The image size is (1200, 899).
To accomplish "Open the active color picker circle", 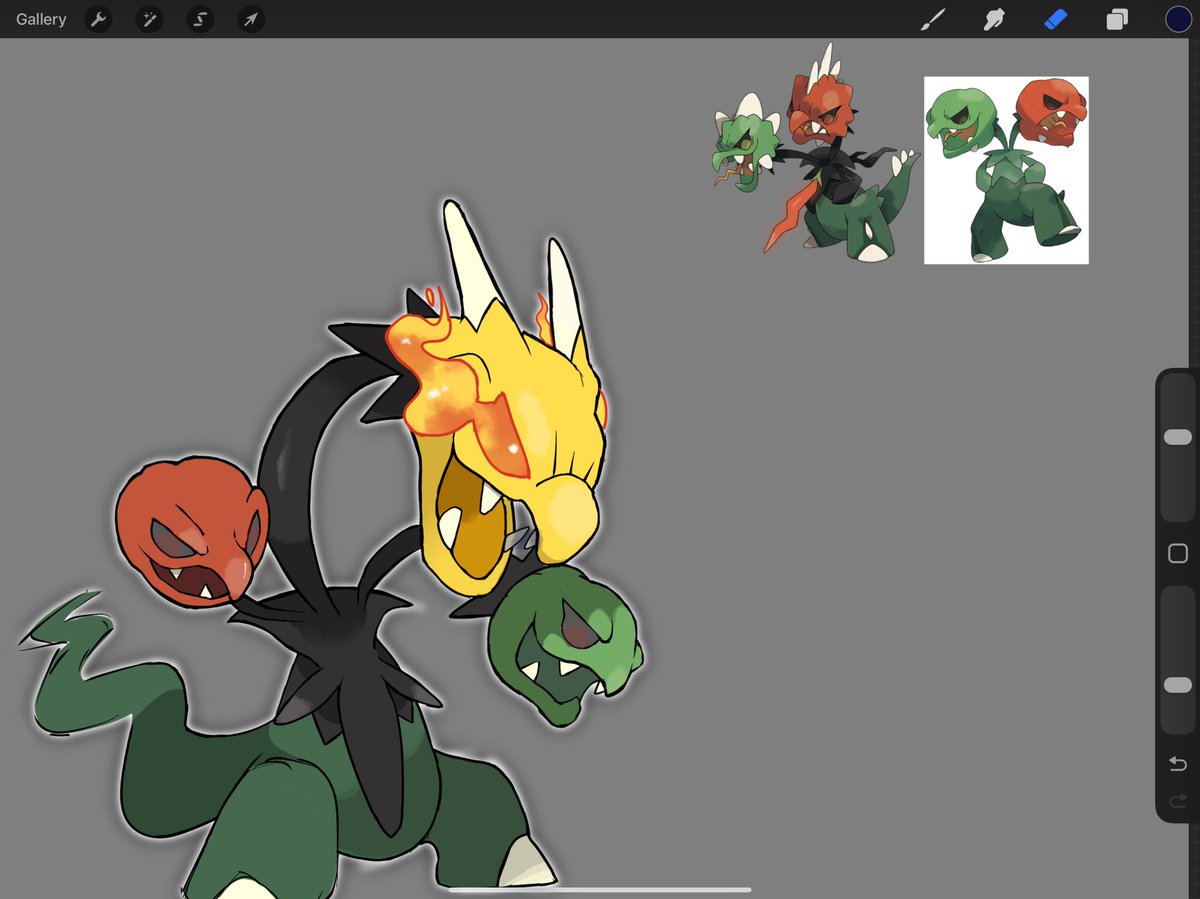I will click(x=1178, y=19).
